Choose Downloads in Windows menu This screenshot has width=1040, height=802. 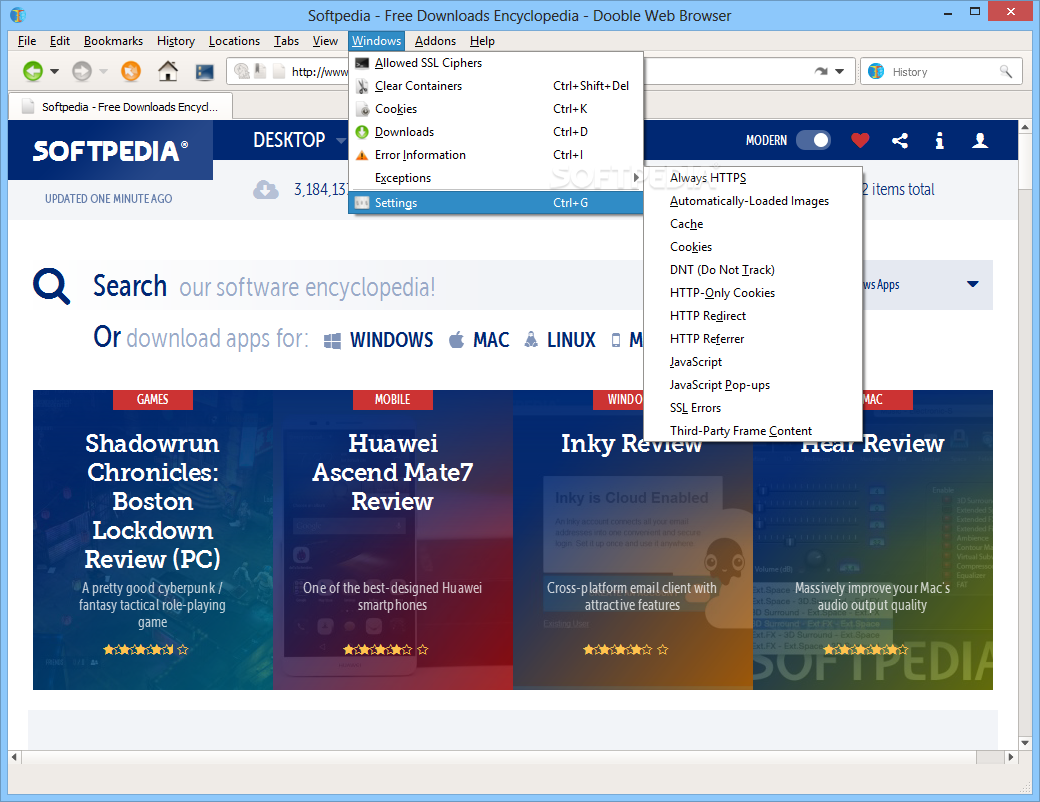495,132
